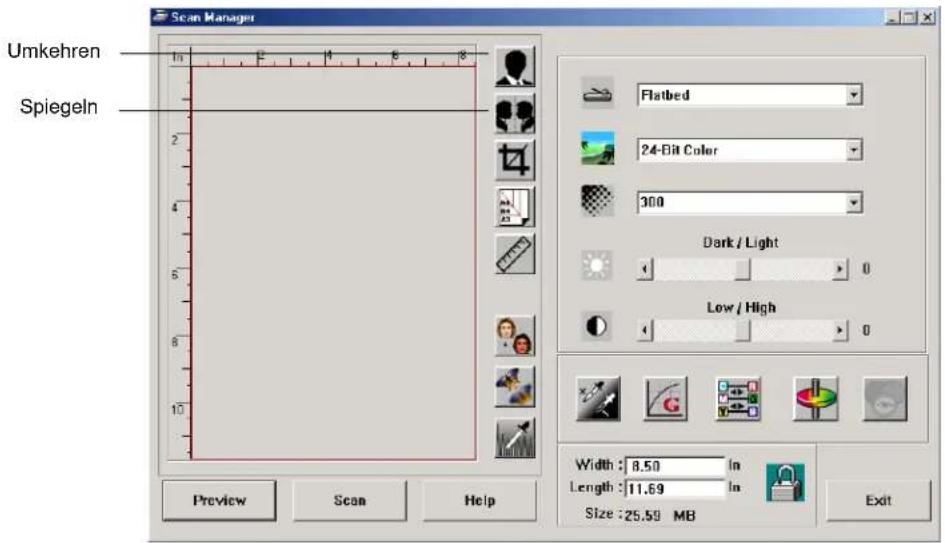
Task: Expand the Flatbed source dropdown
Action: coord(853,95)
